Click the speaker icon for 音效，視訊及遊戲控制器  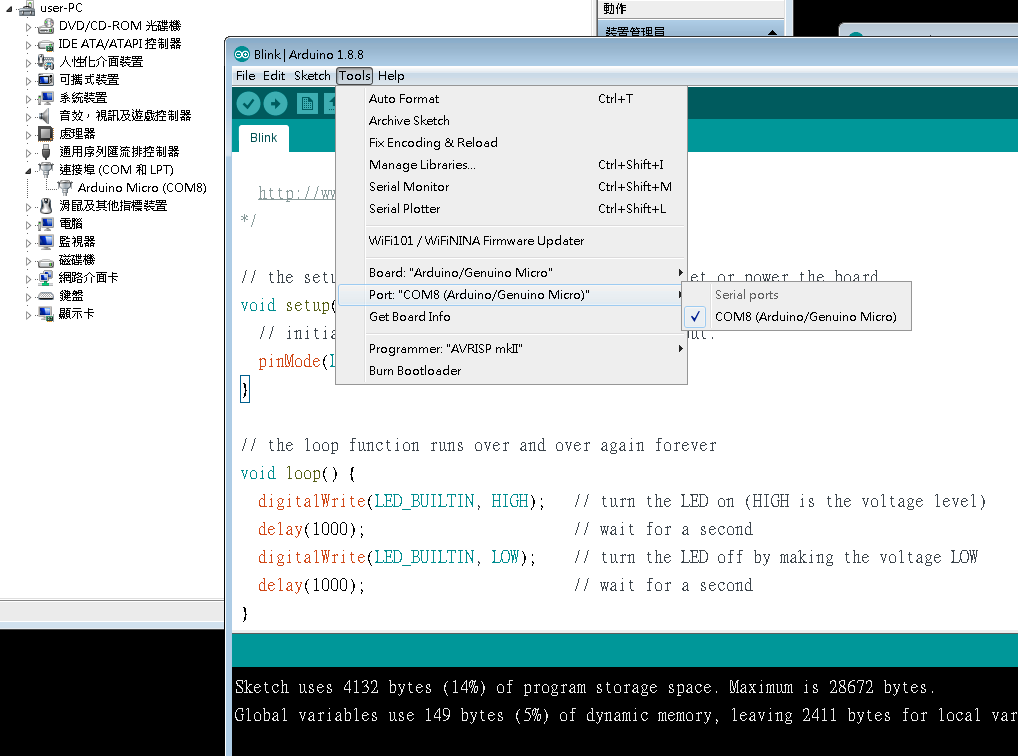[45, 116]
